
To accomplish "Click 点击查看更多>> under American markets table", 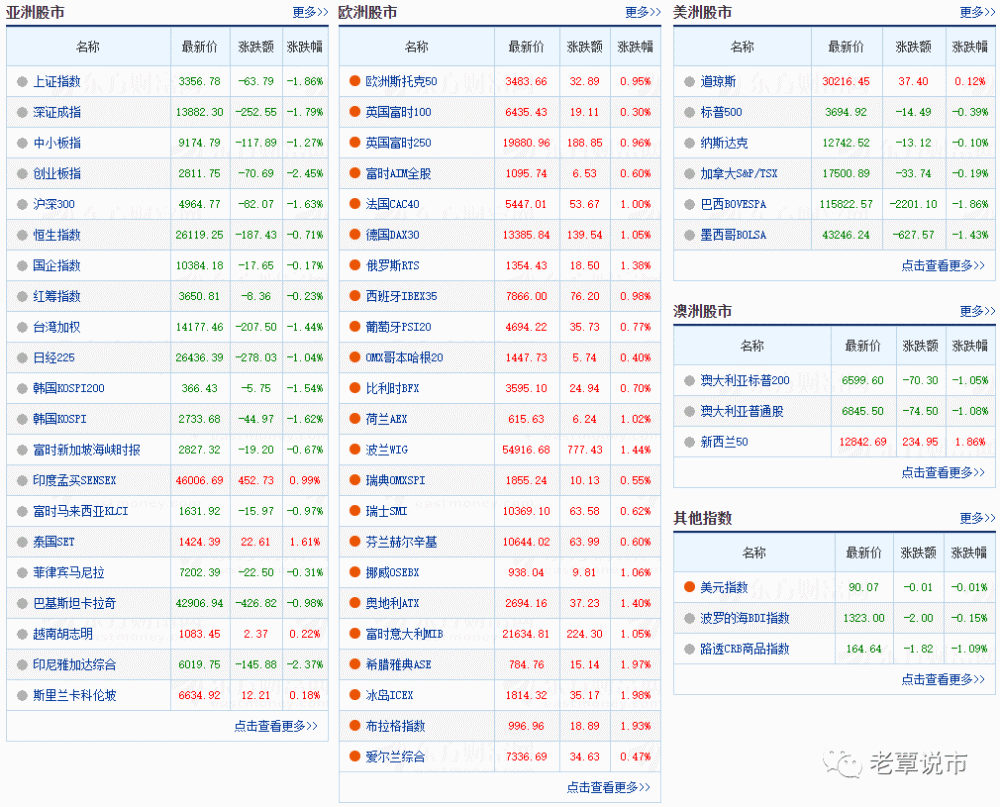I will click(x=943, y=265).
